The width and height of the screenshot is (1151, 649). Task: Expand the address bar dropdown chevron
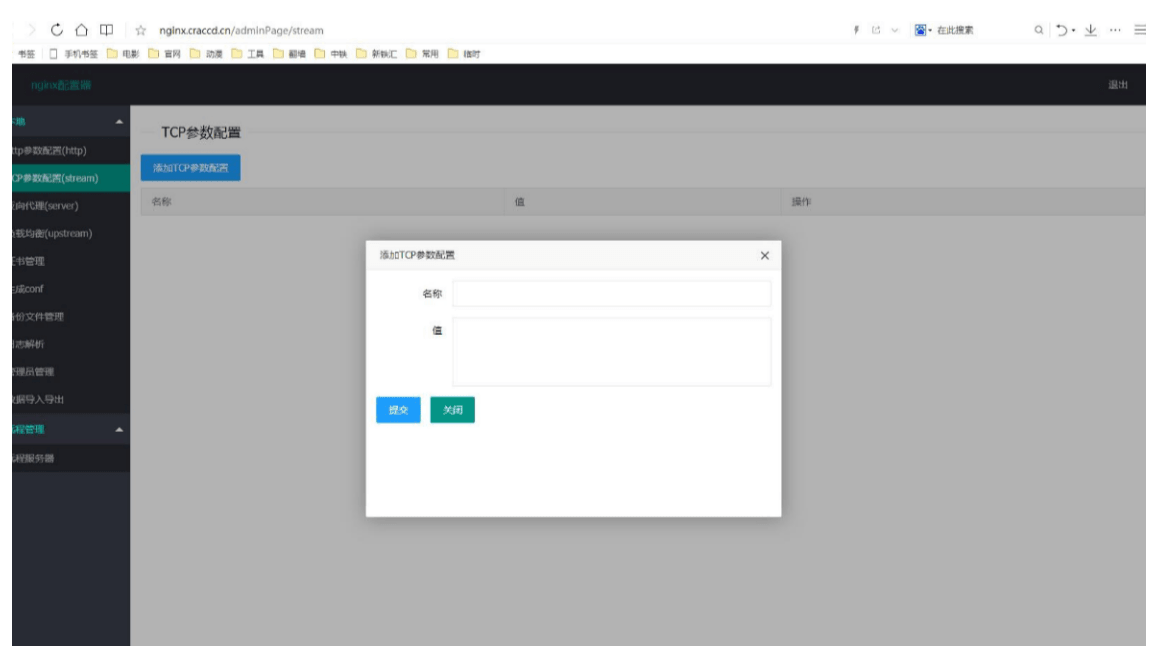[894, 30]
